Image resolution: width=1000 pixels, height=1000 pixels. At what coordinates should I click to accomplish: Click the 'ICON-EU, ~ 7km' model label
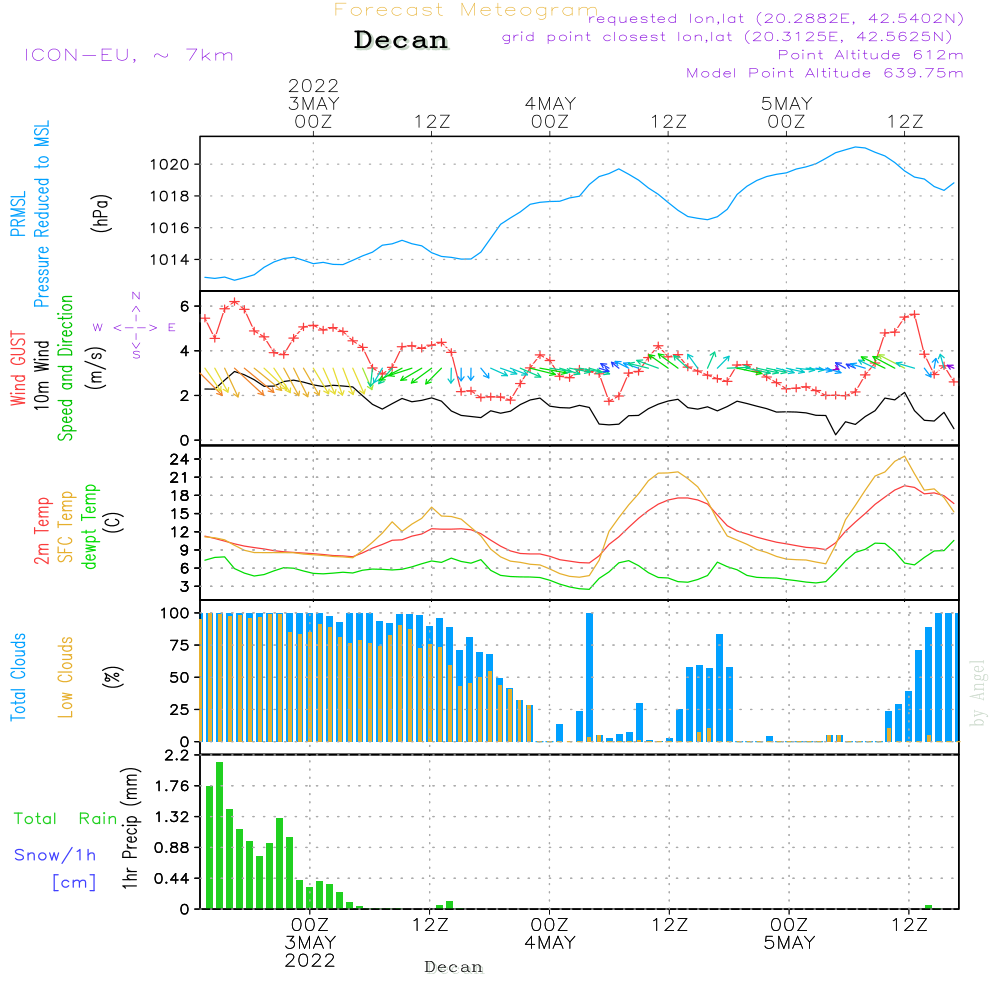coord(129,55)
